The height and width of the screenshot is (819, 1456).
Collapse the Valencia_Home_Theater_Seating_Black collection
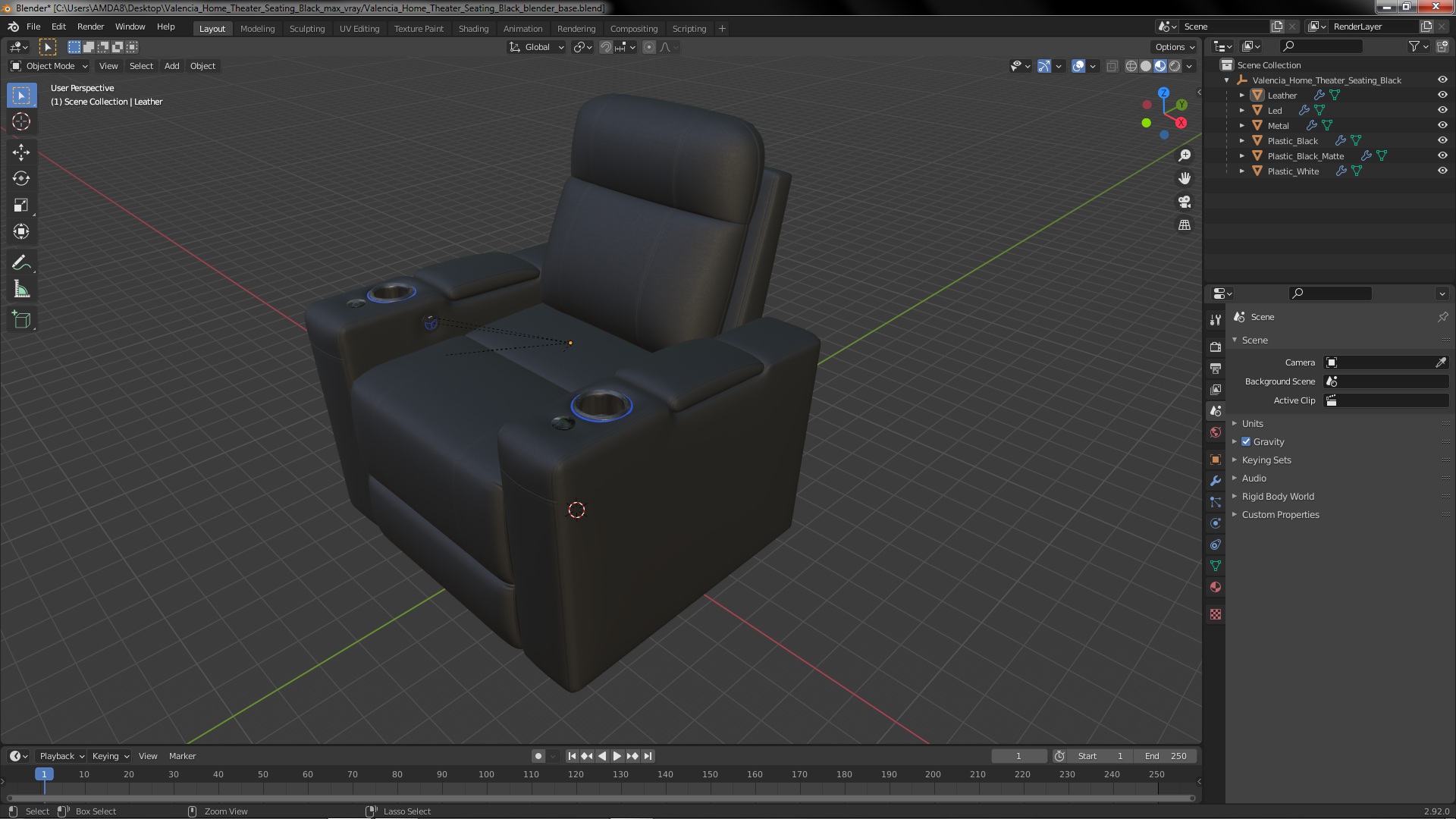[x=1226, y=80]
